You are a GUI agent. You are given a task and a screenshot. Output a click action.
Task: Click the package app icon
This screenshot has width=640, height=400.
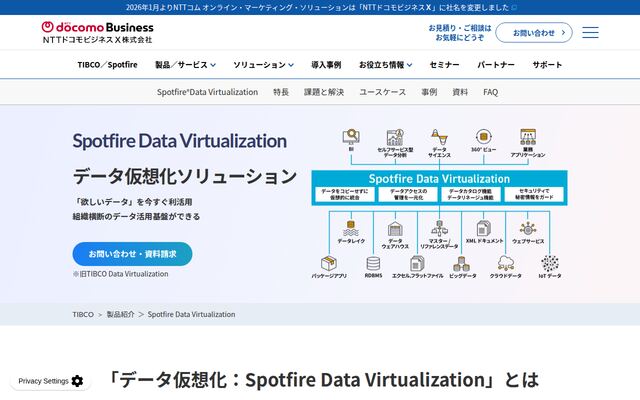pyautogui.click(x=329, y=264)
